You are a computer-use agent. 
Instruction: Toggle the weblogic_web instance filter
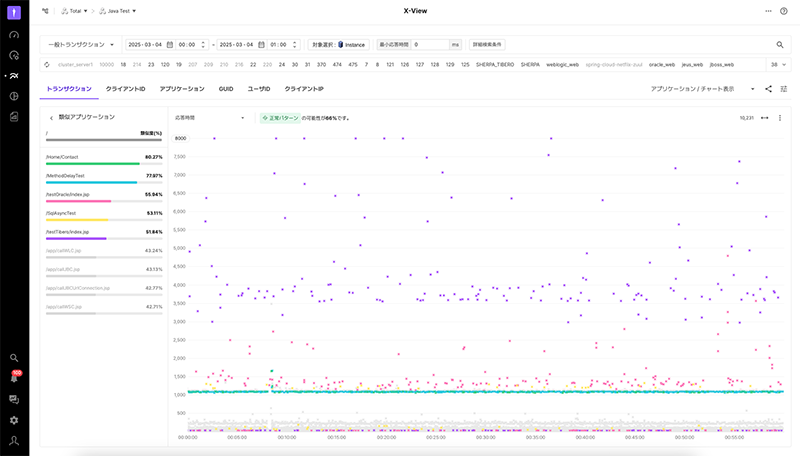point(564,64)
